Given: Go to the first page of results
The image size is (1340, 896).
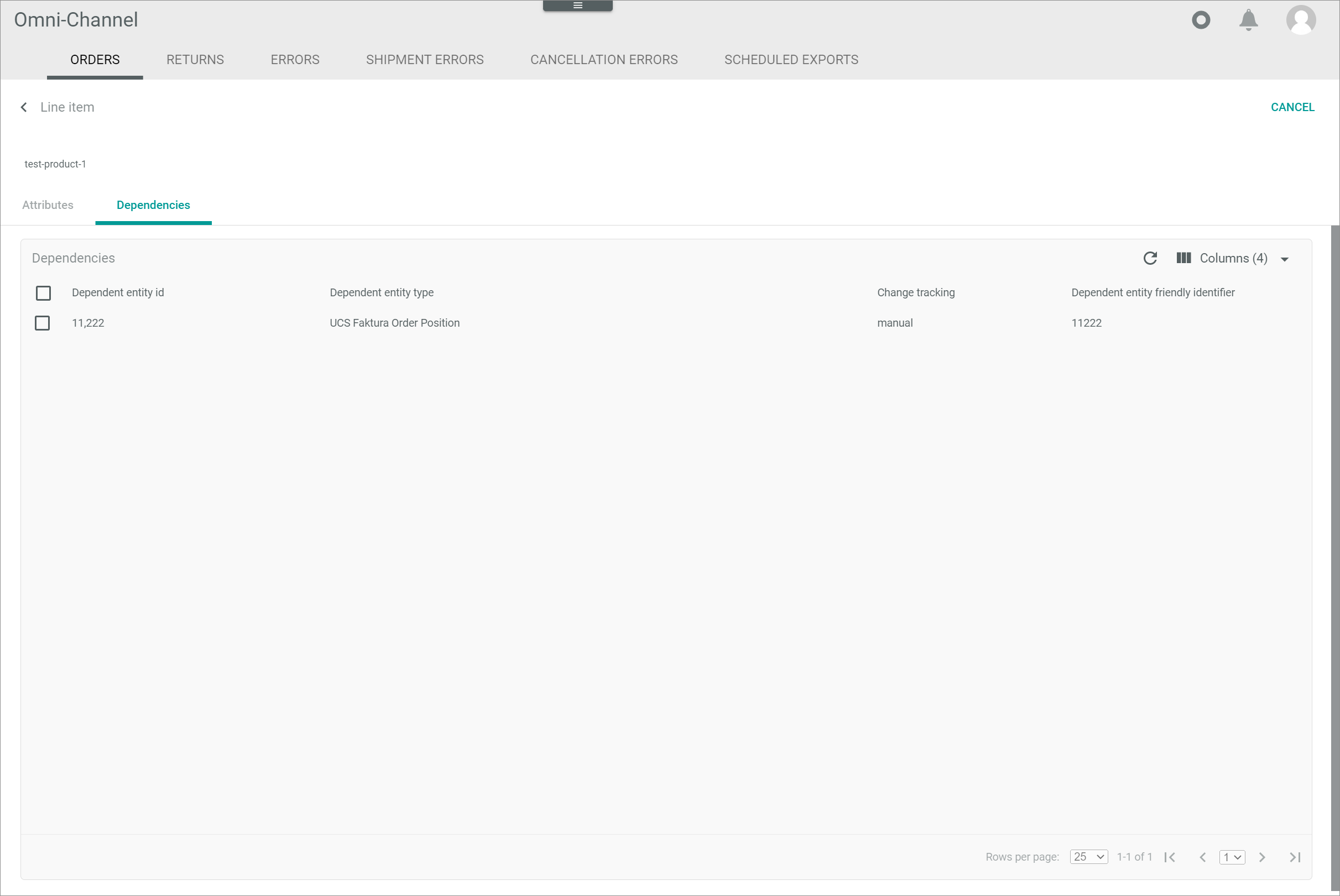Looking at the screenshot, I should [x=1170, y=857].
